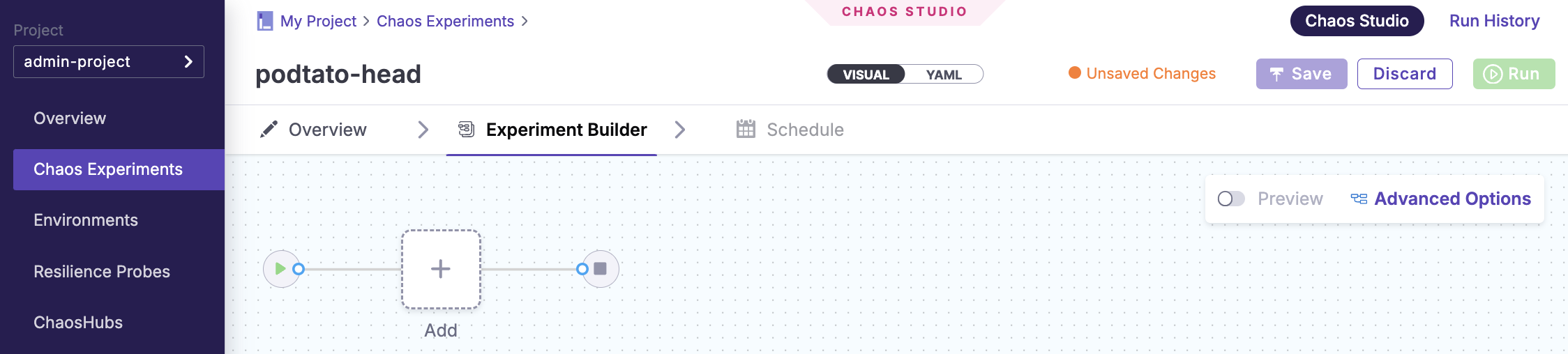
Task: Click the pencil icon beside Overview
Action: [x=269, y=130]
